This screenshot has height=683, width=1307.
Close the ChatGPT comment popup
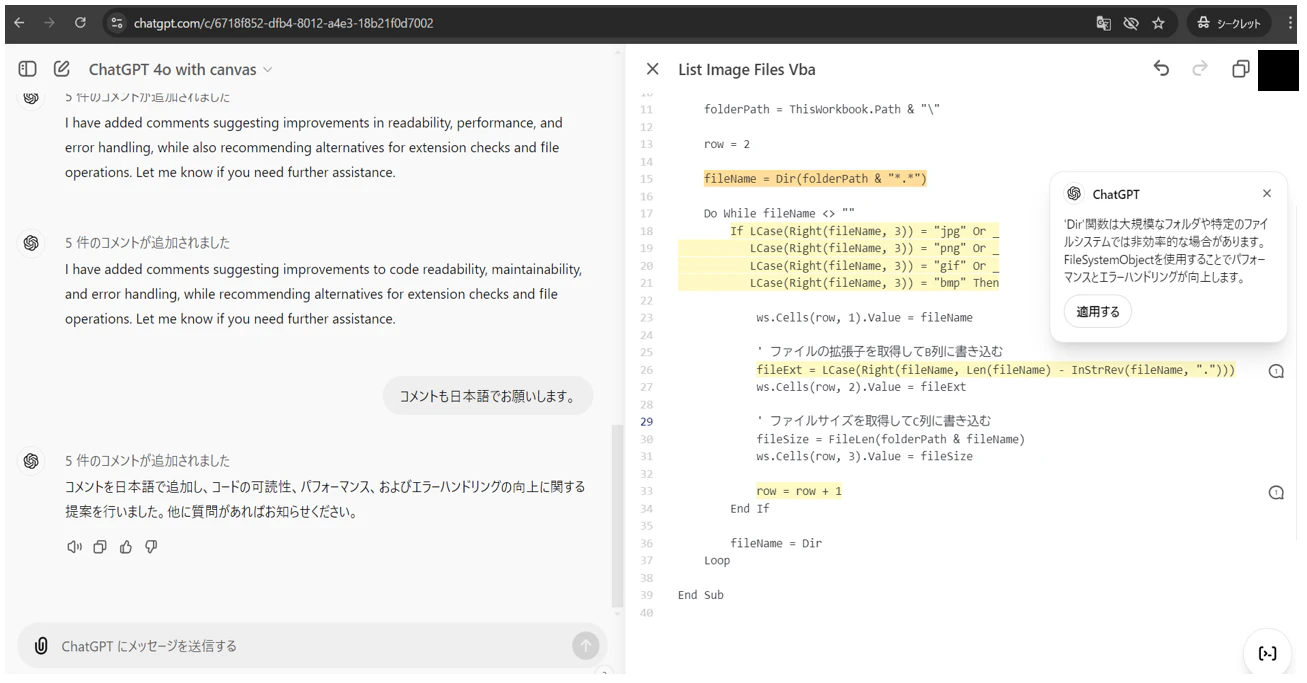1267,193
